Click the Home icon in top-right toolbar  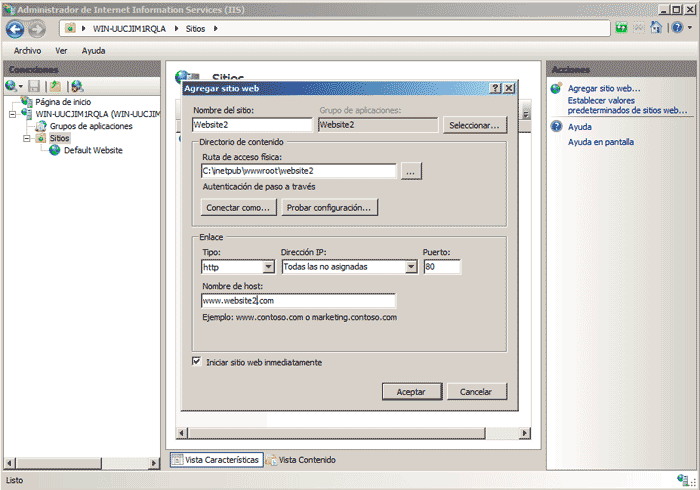(x=657, y=29)
